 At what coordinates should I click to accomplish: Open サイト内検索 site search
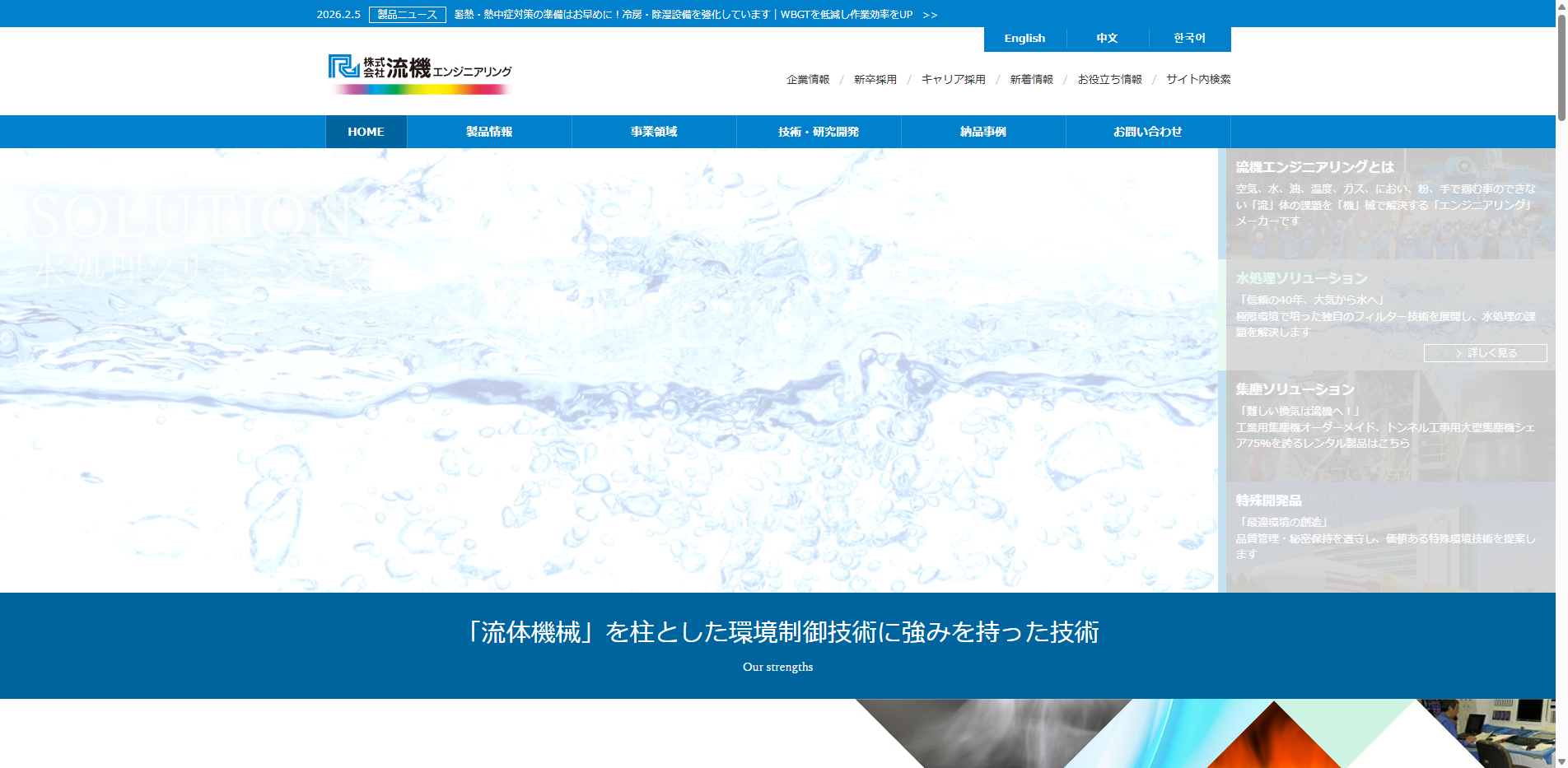tap(1198, 80)
